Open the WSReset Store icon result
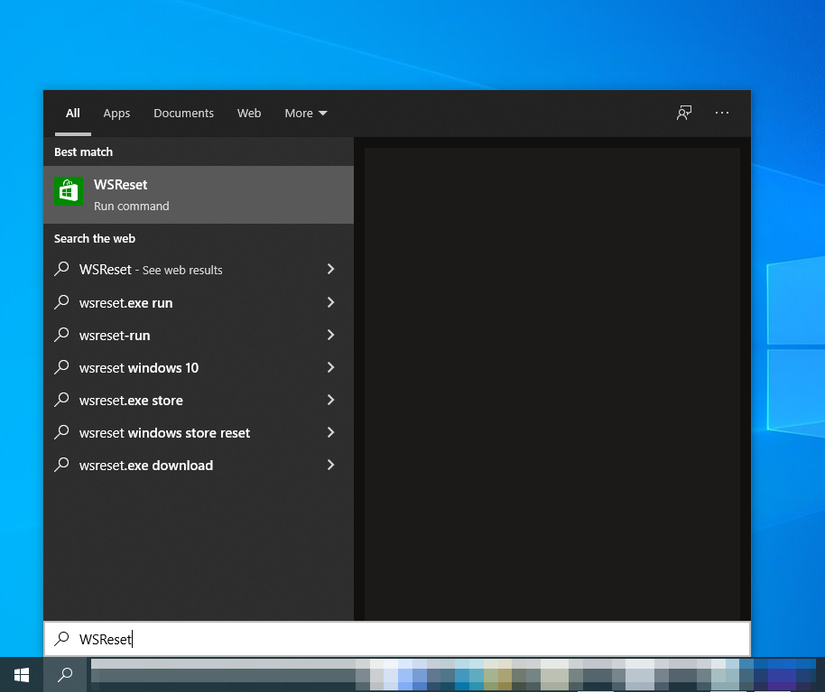 tap(68, 191)
